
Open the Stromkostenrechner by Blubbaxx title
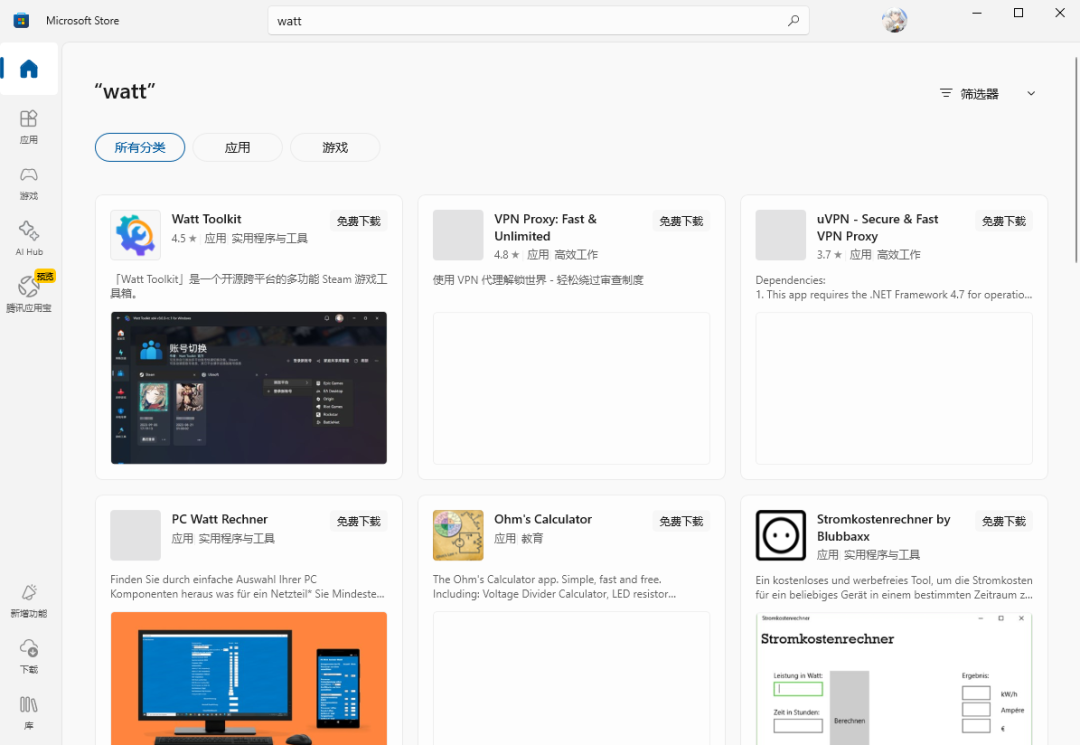tap(884, 527)
